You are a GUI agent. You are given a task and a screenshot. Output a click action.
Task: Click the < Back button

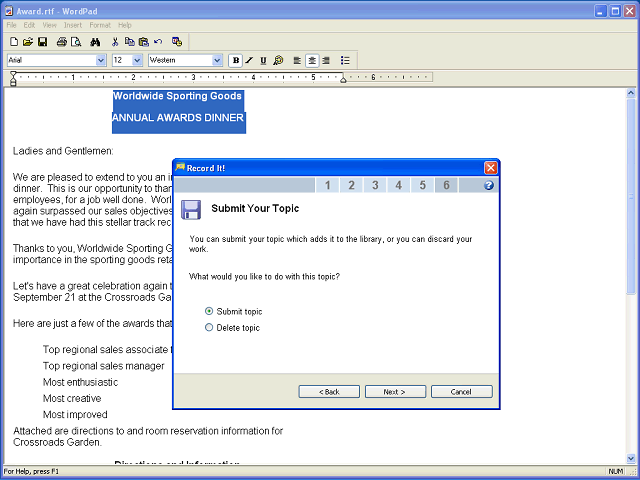329,391
